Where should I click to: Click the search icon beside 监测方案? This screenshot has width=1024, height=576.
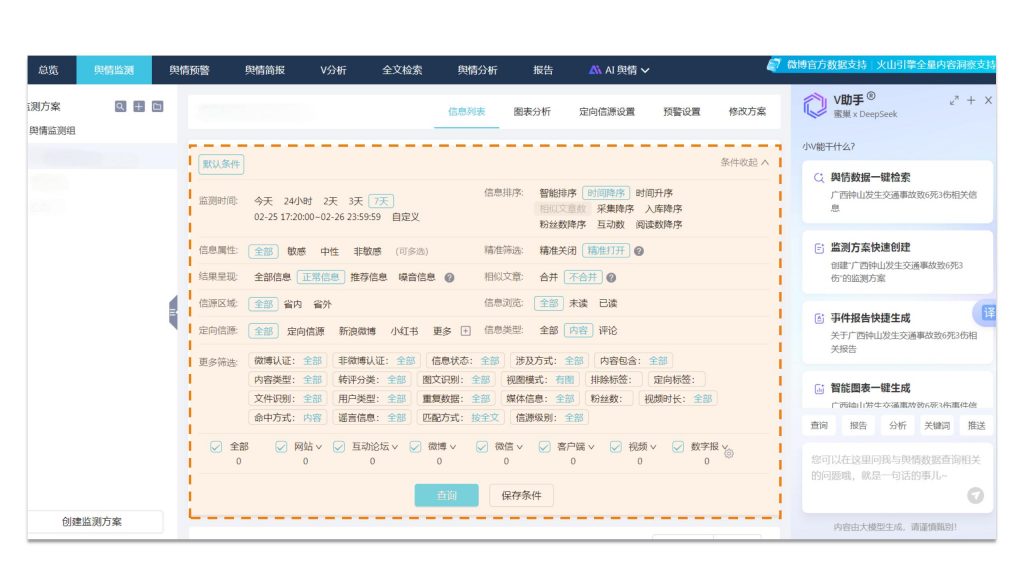[120, 106]
